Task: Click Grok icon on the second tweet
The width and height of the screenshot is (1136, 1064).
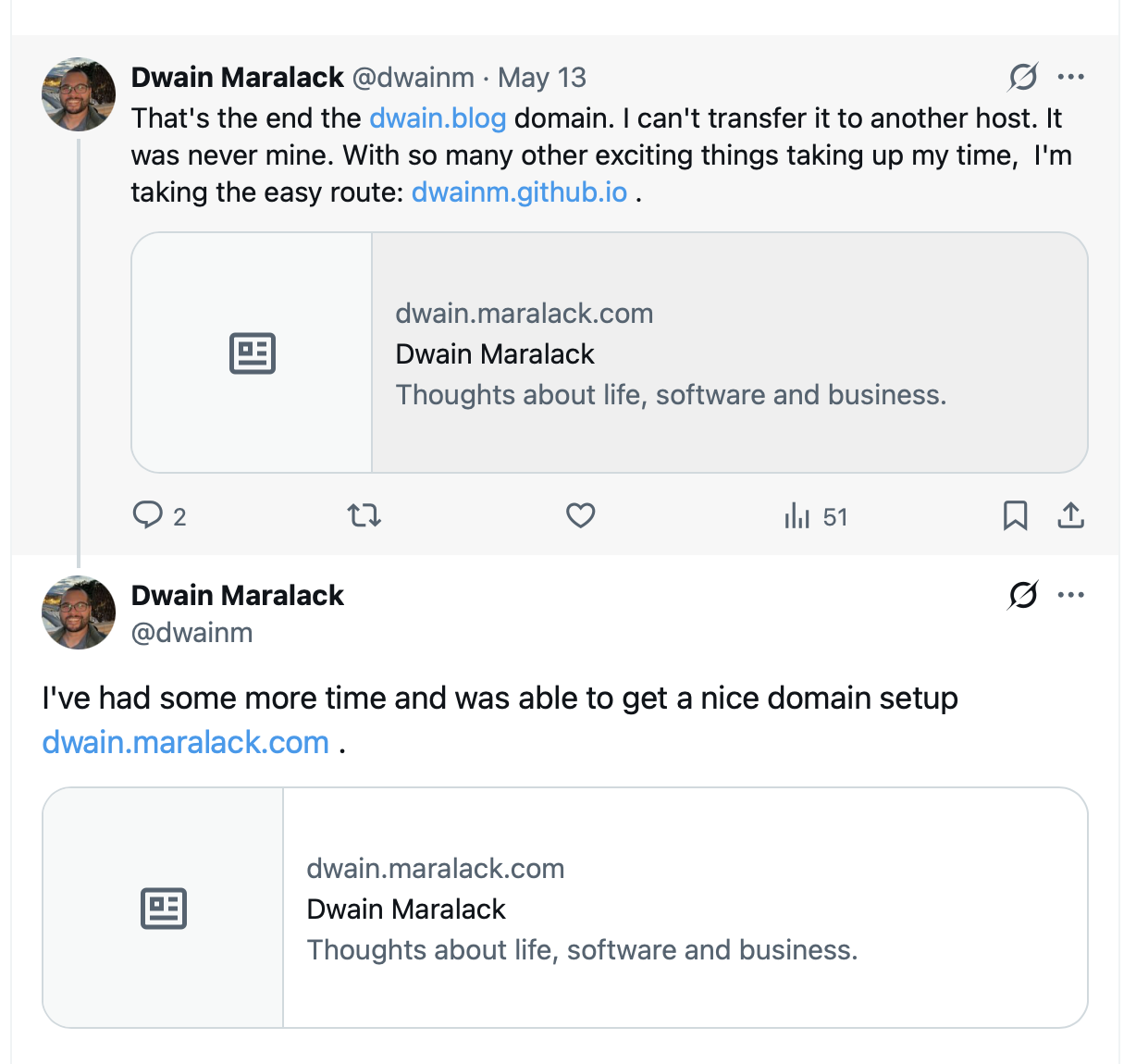Action: click(x=1022, y=595)
